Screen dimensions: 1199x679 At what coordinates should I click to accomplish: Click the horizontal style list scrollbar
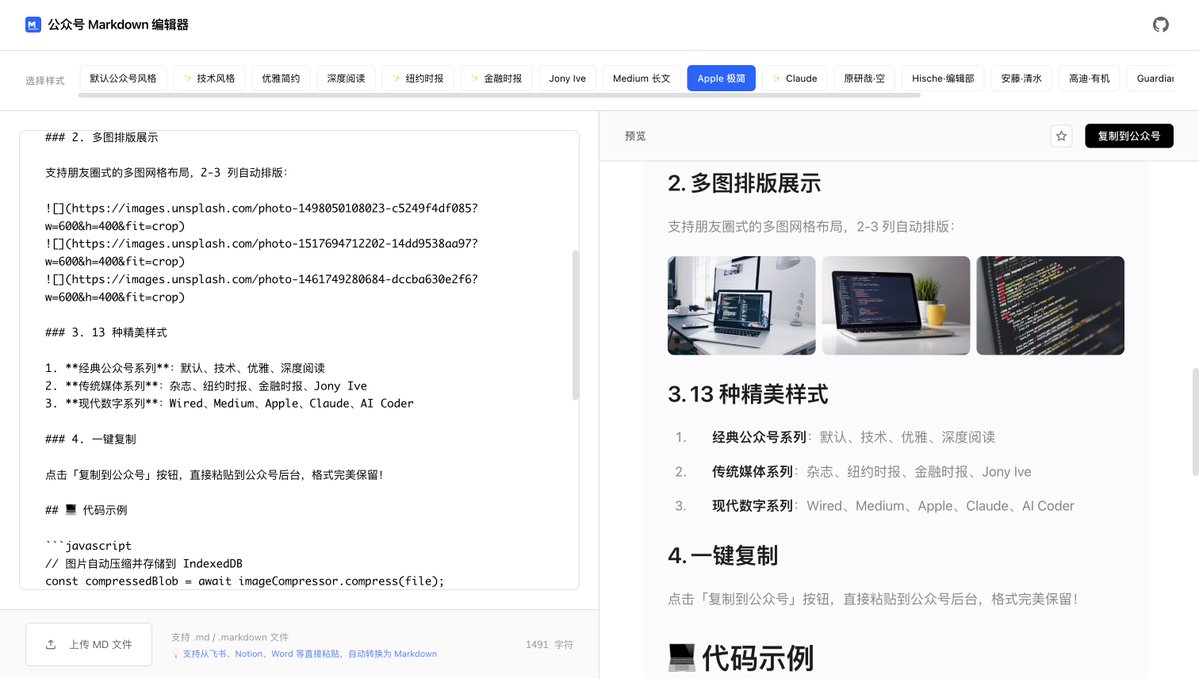[x=499, y=96]
